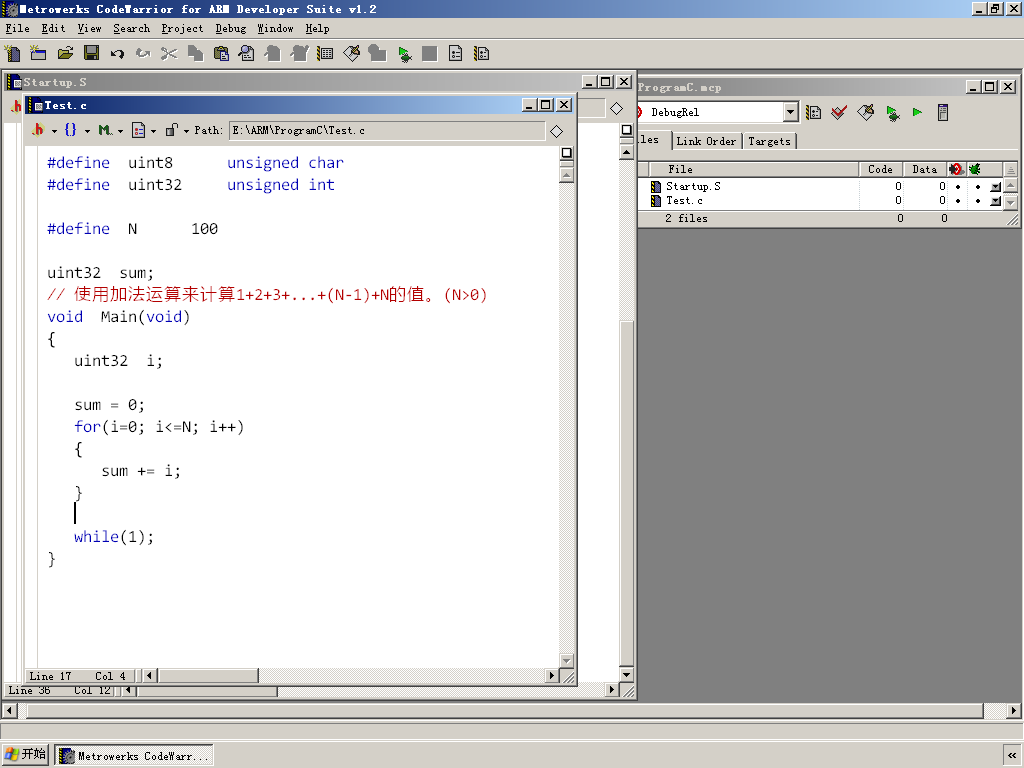Image resolution: width=1024 pixels, height=768 pixels.
Task: Click the Test.c horizontal scroll right arrow
Action: (552, 675)
